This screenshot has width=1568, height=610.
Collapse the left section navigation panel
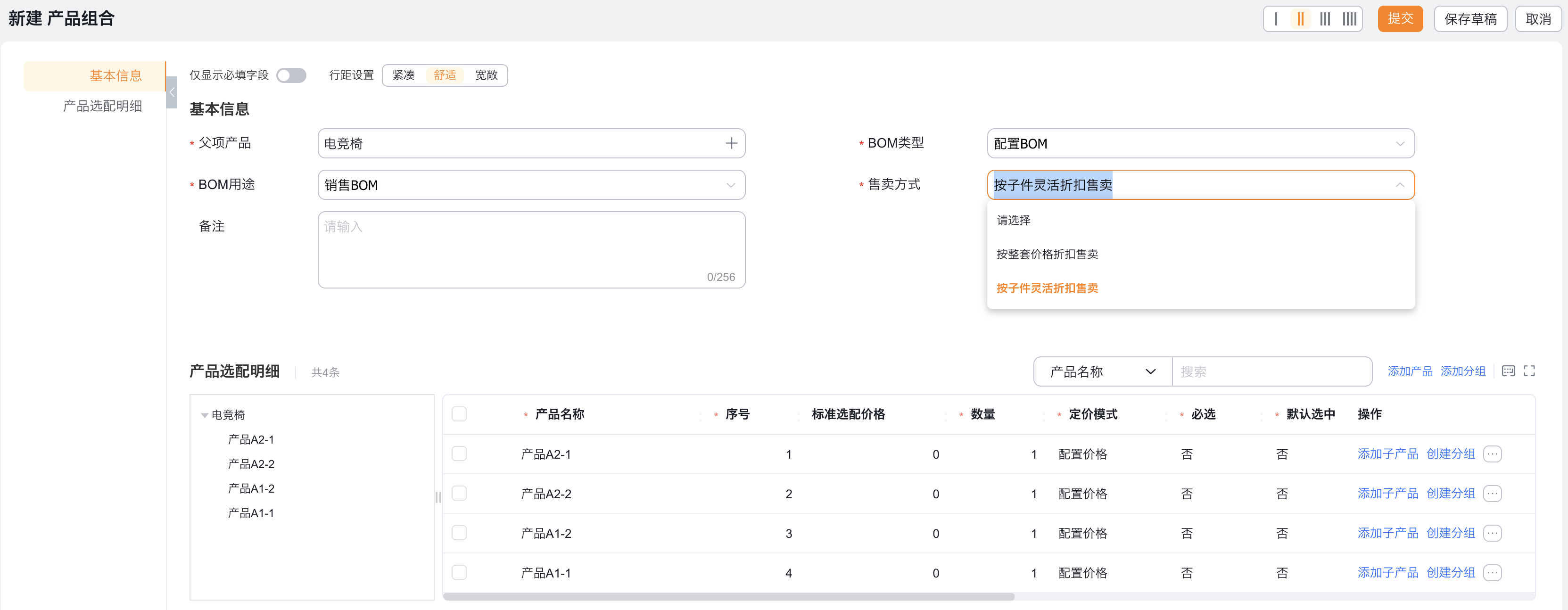(172, 92)
